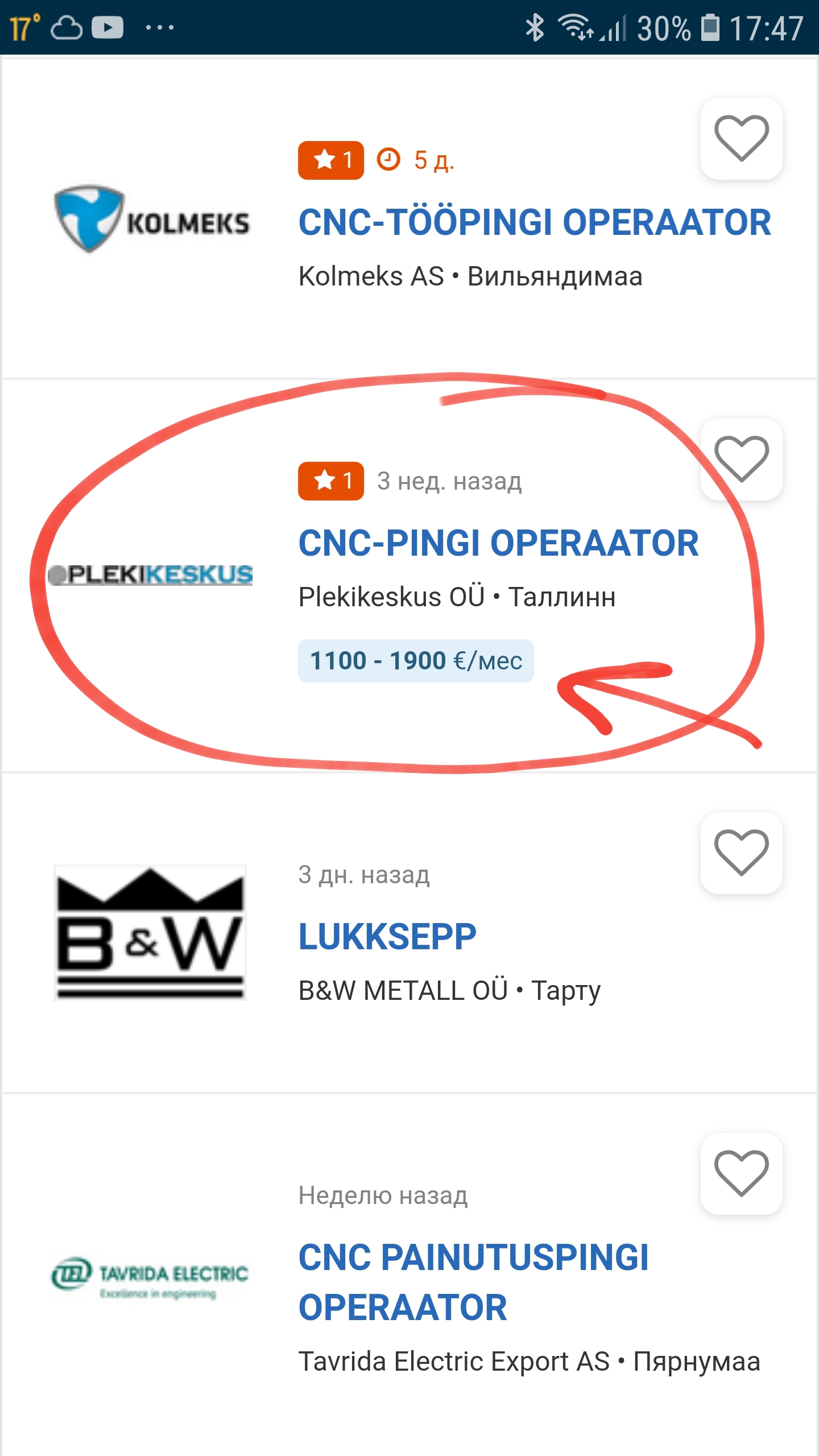
Task: Click the clock icon next to 5 д.
Action: (x=388, y=160)
